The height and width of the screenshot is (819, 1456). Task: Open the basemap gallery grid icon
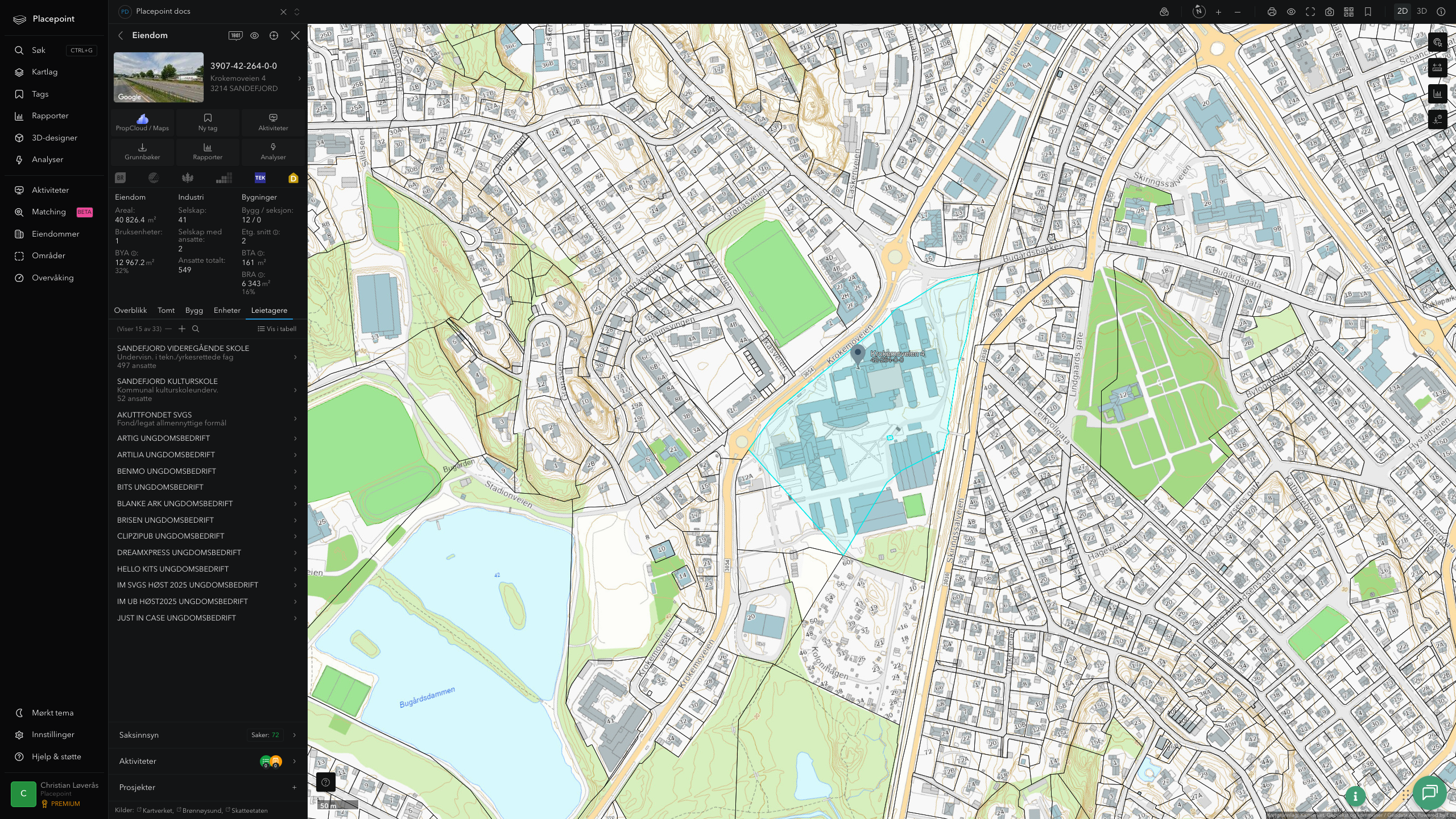(x=1349, y=11)
